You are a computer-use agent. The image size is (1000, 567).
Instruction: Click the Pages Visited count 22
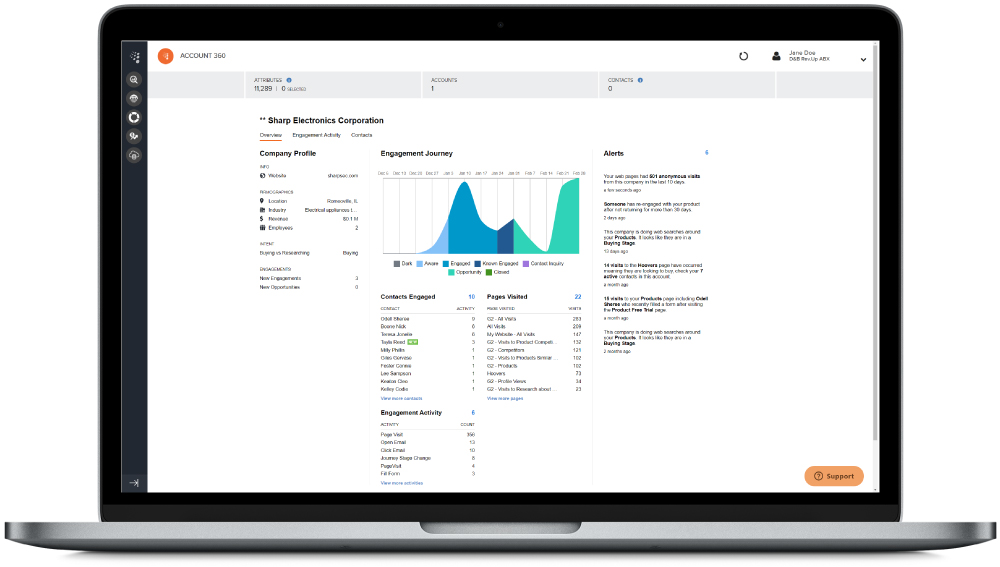(578, 297)
